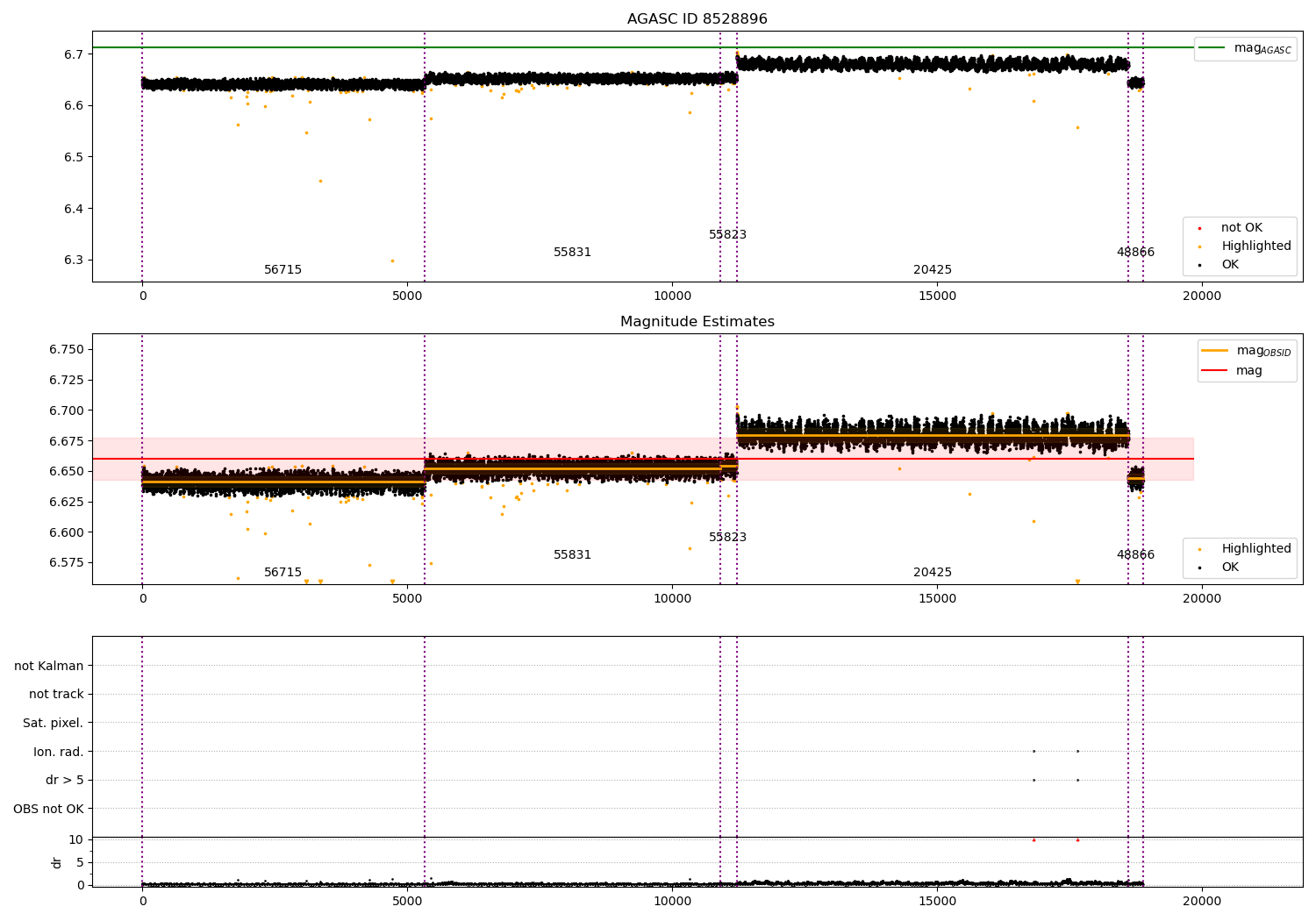Click the orange outlier near 6.45 in top plot
This screenshot has height=921, width=1316.
tap(320, 182)
